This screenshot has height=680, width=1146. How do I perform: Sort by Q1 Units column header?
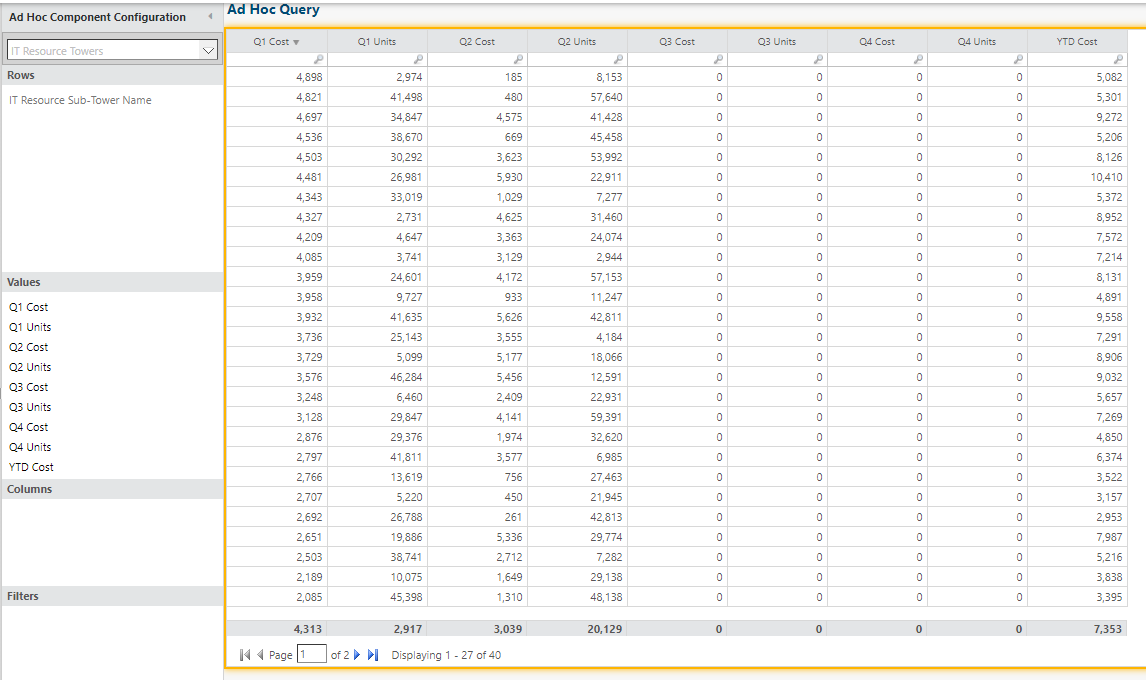[x=377, y=42]
